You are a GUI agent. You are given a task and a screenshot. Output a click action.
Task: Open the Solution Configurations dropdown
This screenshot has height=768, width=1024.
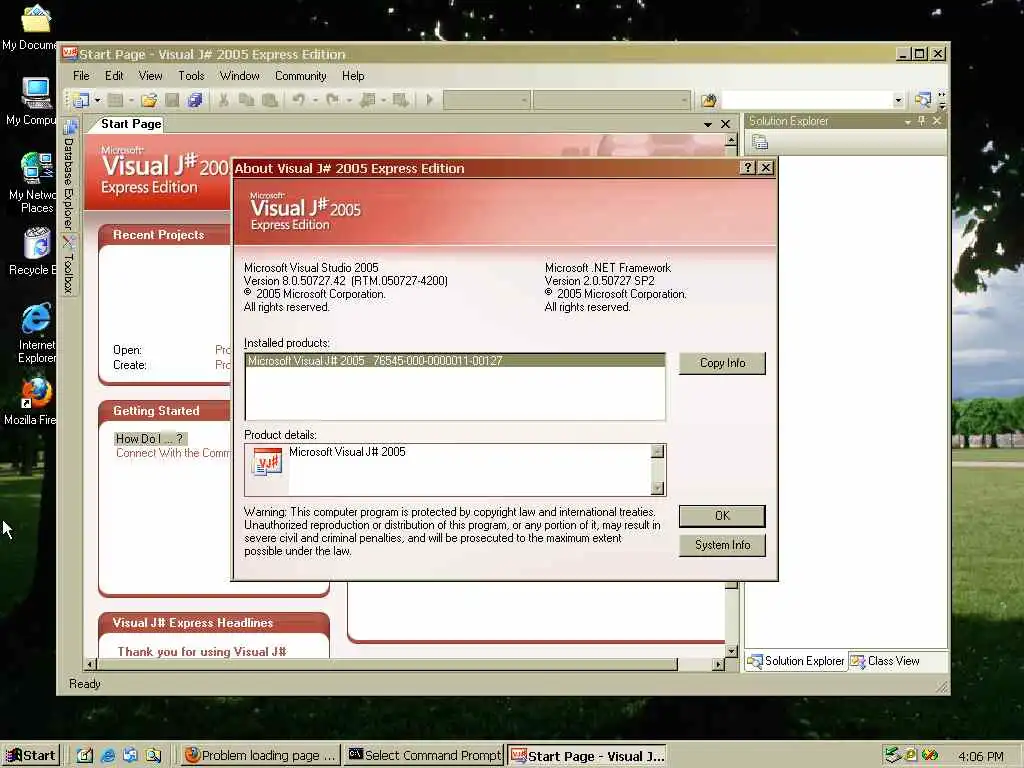pos(524,100)
